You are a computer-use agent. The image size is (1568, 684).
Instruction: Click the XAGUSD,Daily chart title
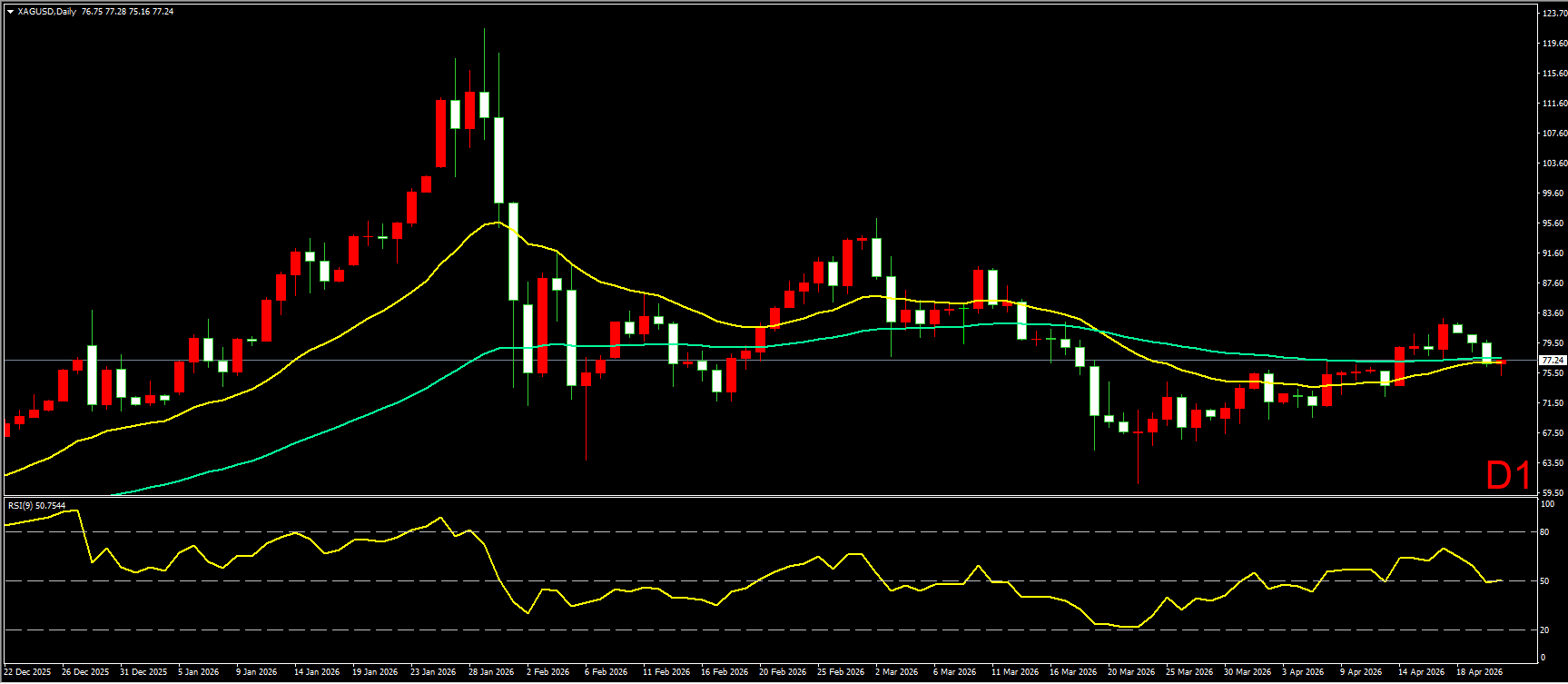[x=47, y=12]
